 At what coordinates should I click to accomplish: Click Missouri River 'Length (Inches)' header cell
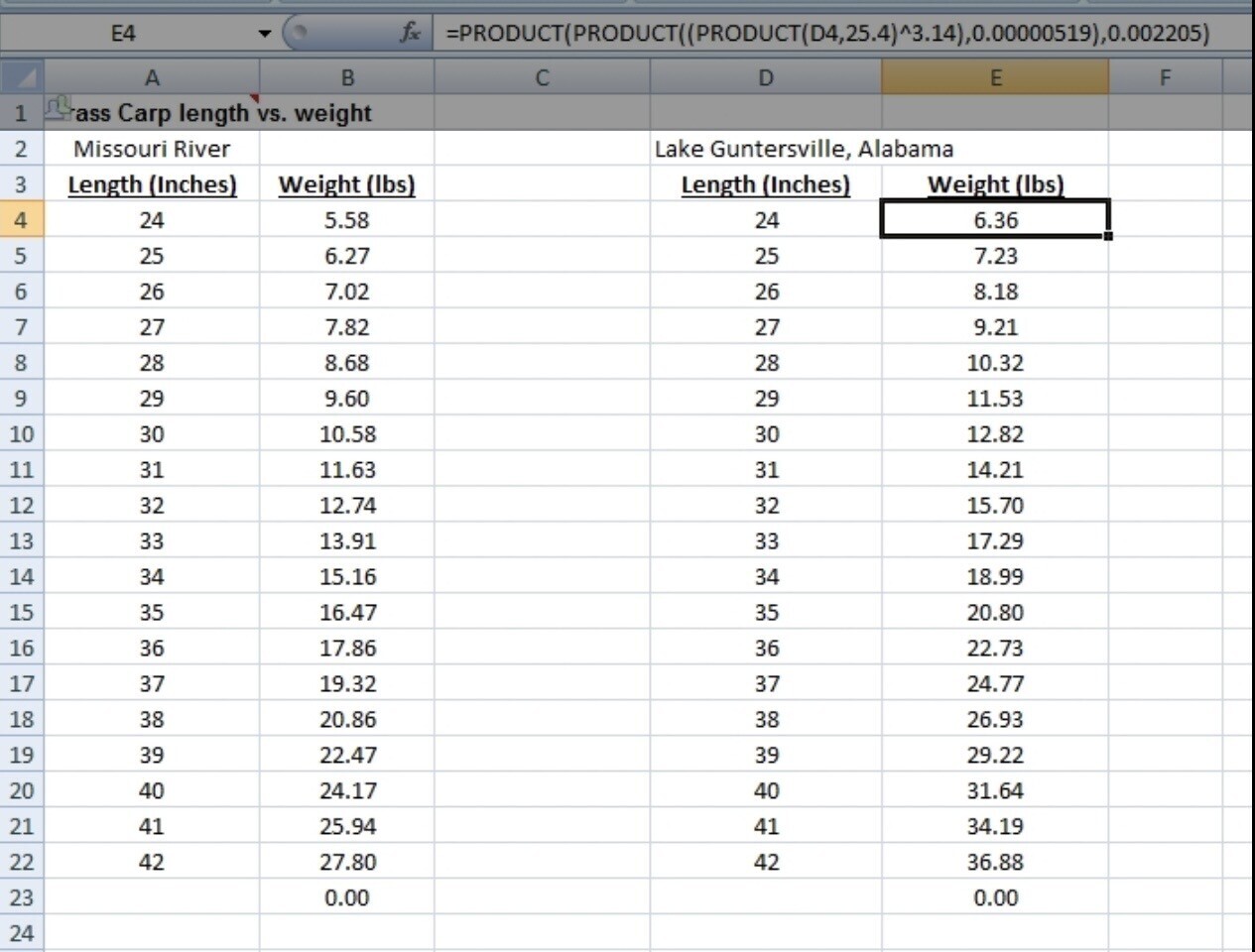[x=152, y=184]
